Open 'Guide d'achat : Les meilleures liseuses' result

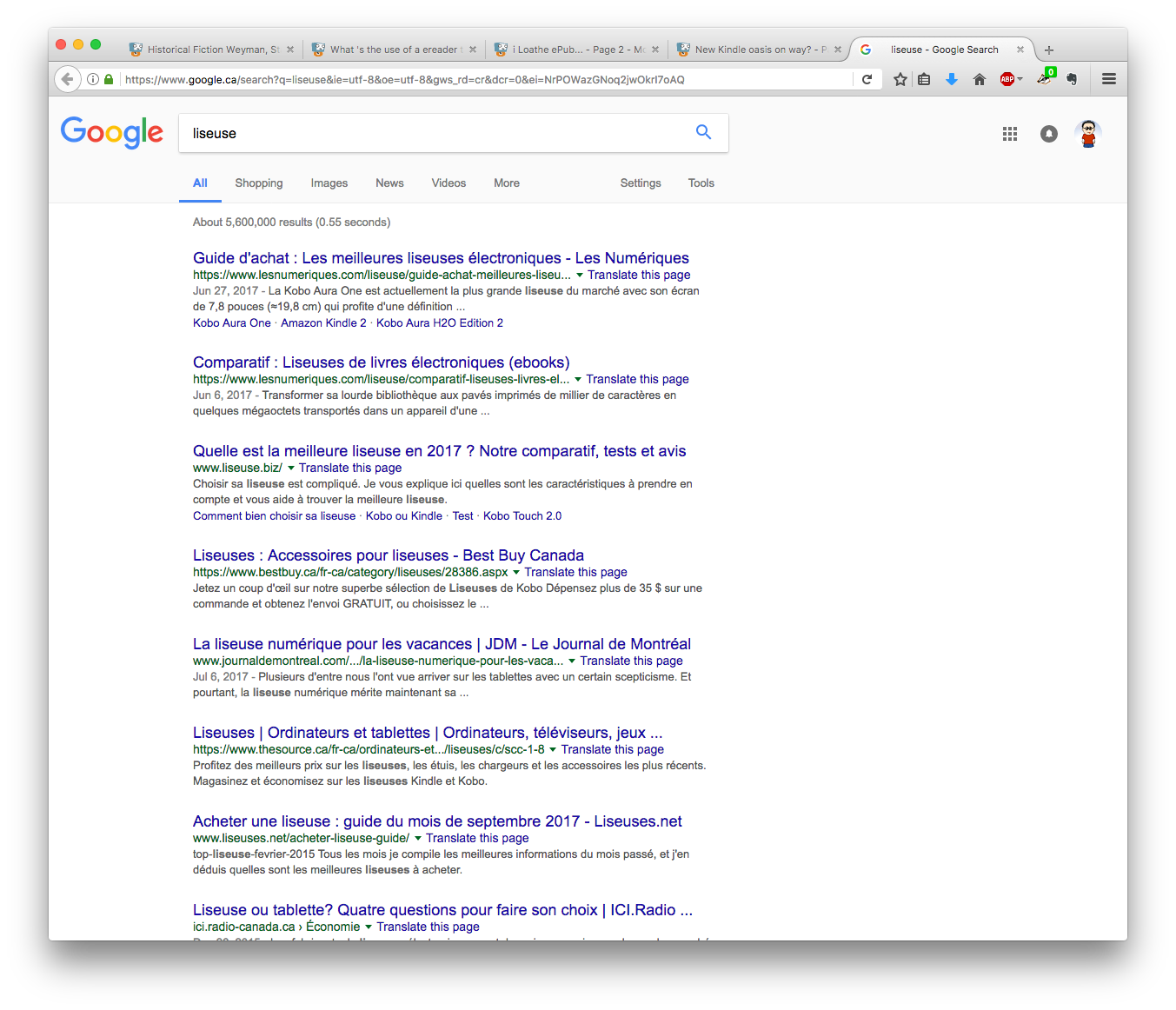441,258
